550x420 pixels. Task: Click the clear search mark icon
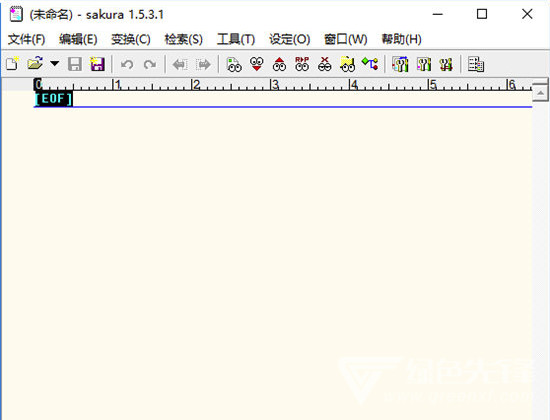pos(324,64)
